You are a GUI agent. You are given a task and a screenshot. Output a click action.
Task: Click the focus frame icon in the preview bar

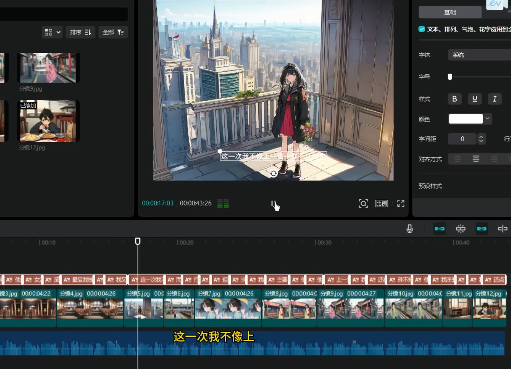tap(363, 203)
